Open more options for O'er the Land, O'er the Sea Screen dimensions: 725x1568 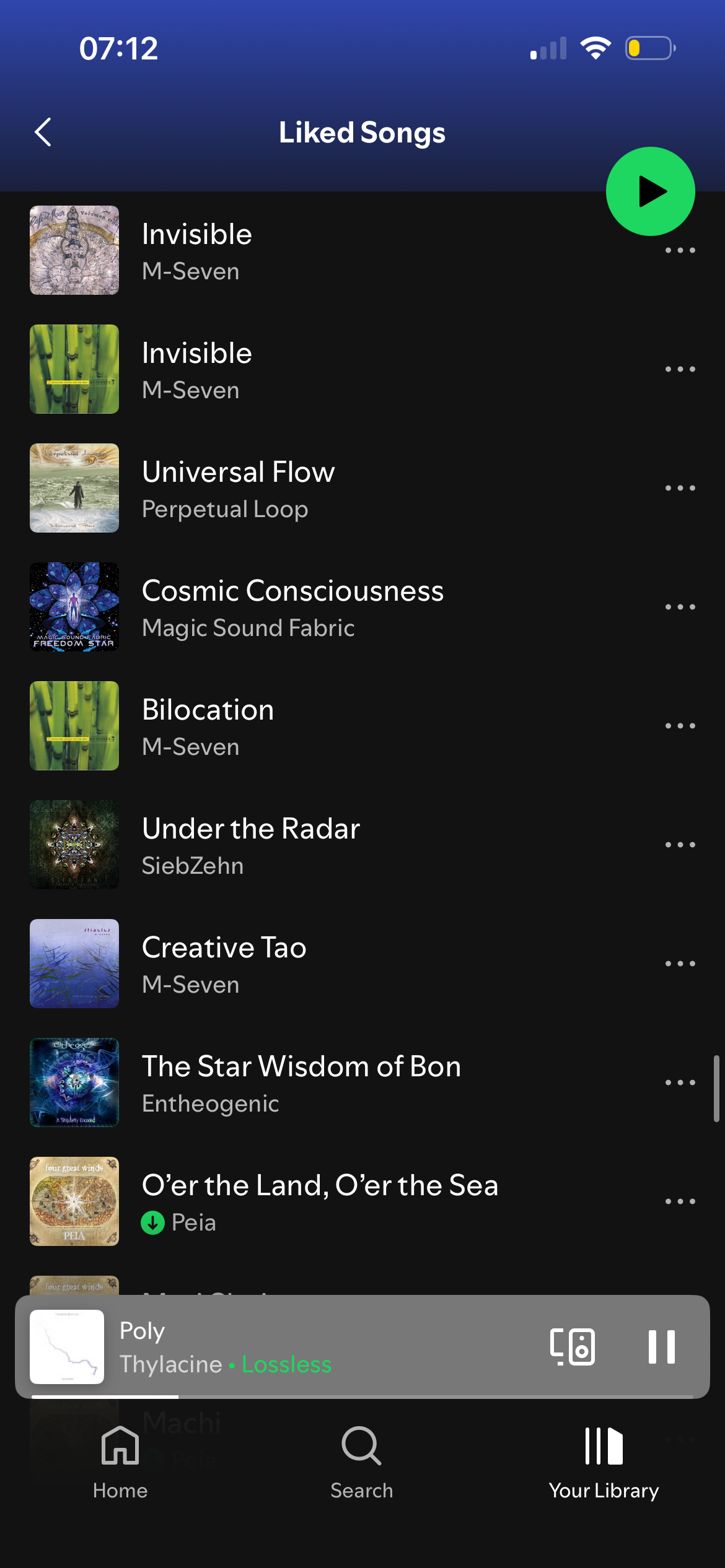[x=680, y=1201]
